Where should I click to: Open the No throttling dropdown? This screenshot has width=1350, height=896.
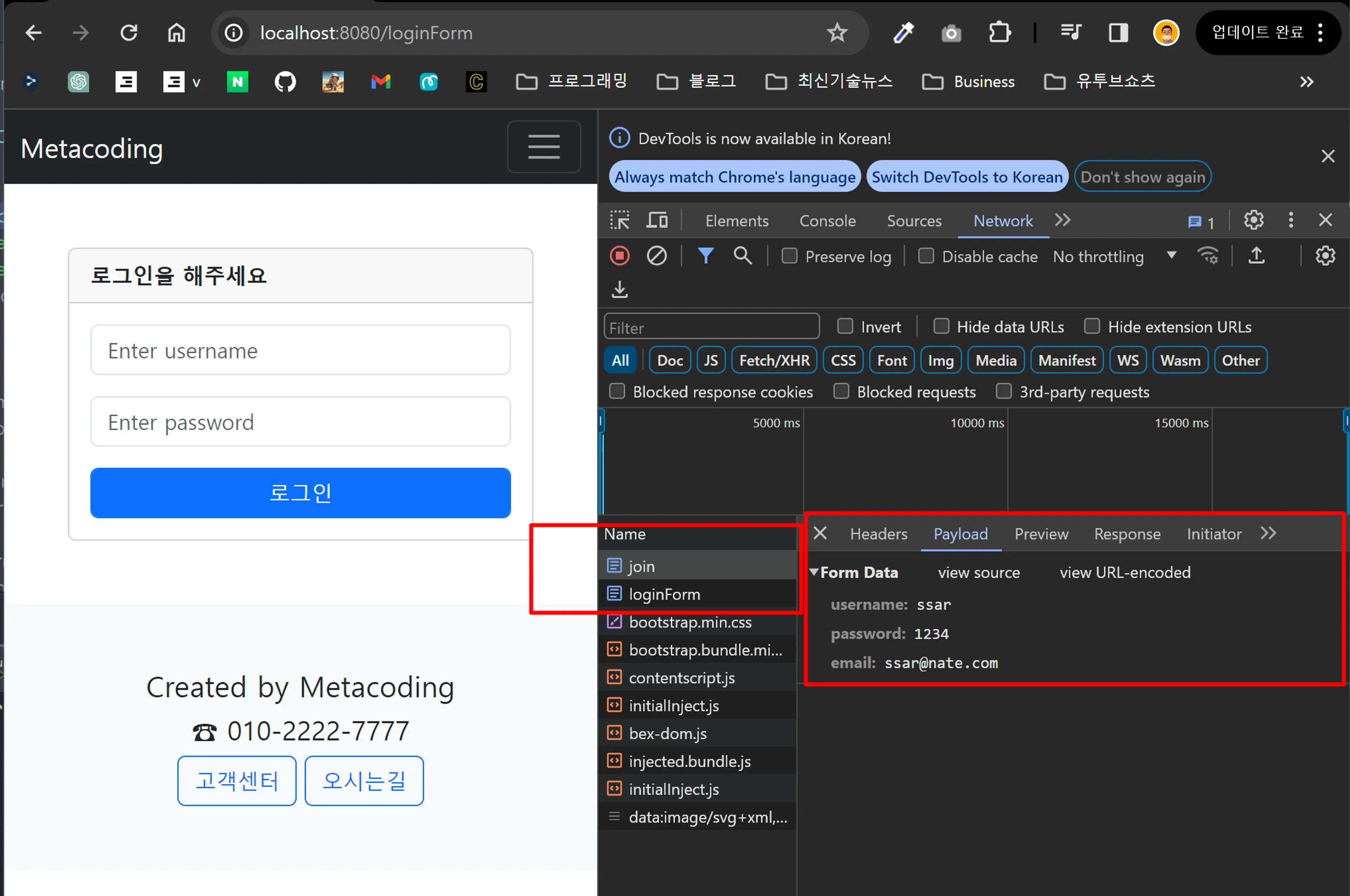point(1114,257)
